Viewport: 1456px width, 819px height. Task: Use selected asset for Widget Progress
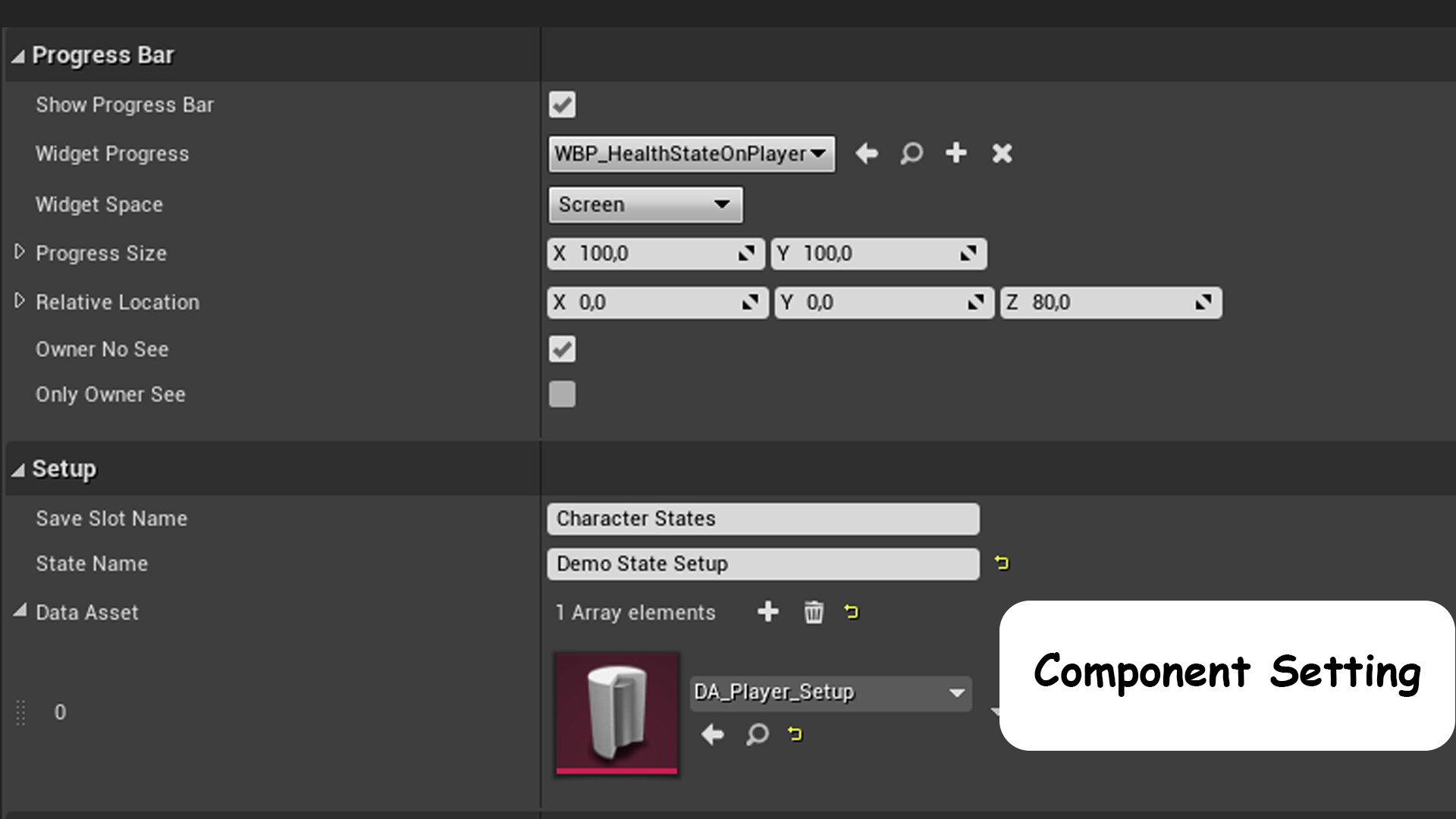[x=867, y=153]
